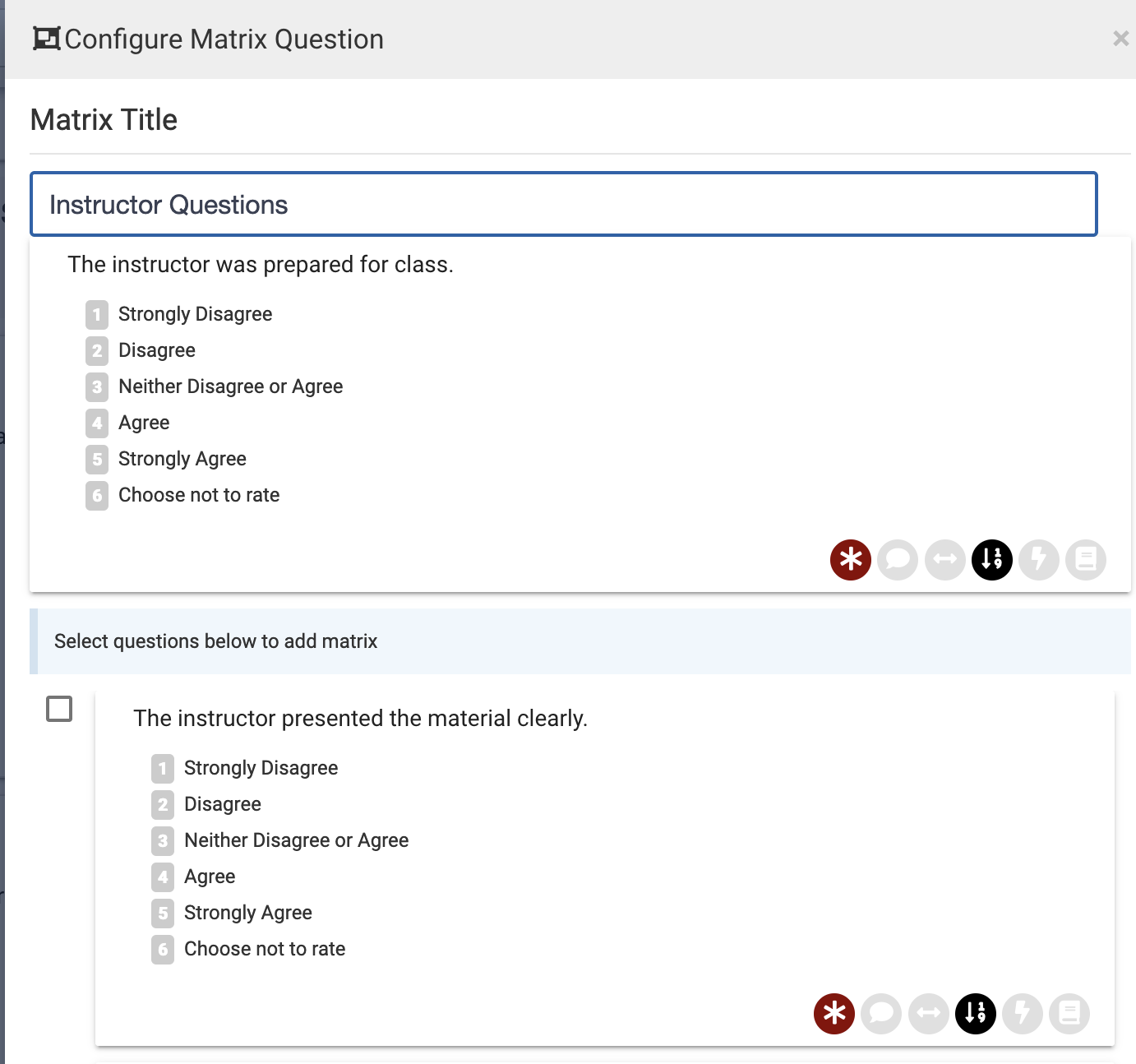Close the Configure Matrix Question dialog
This screenshot has height=1064, width=1136.
click(x=1120, y=39)
